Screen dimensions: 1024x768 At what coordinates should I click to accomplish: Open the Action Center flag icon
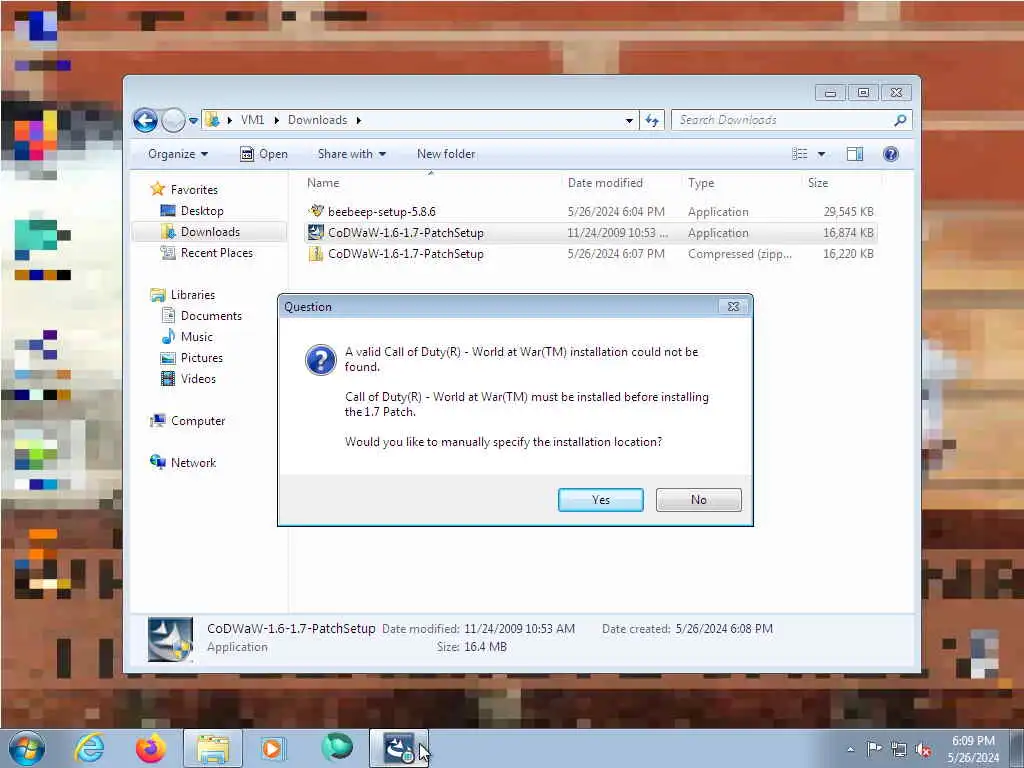click(874, 748)
